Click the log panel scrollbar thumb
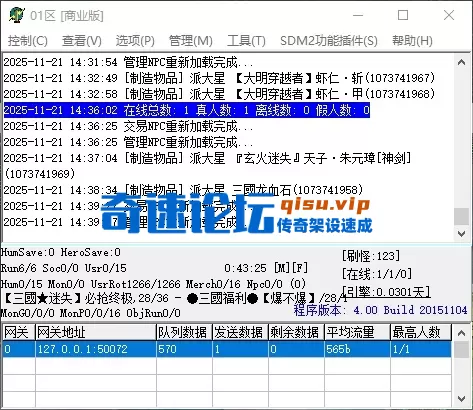 click(462, 216)
